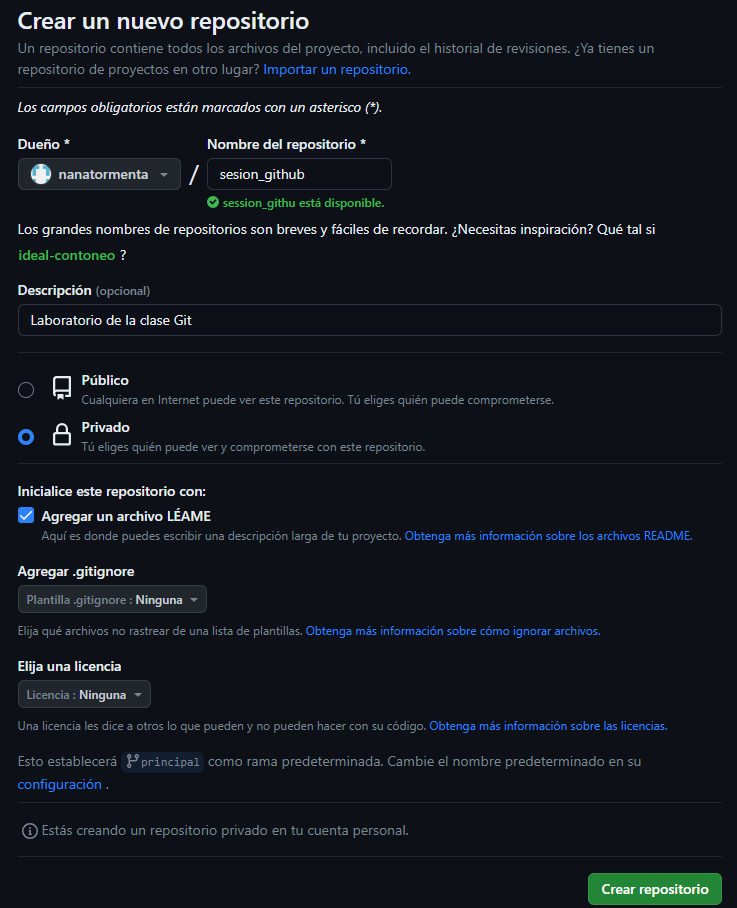The width and height of the screenshot is (737, 908).
Task: Open the Plantilla .gitignore dropdown
Action: pos(111,599)
